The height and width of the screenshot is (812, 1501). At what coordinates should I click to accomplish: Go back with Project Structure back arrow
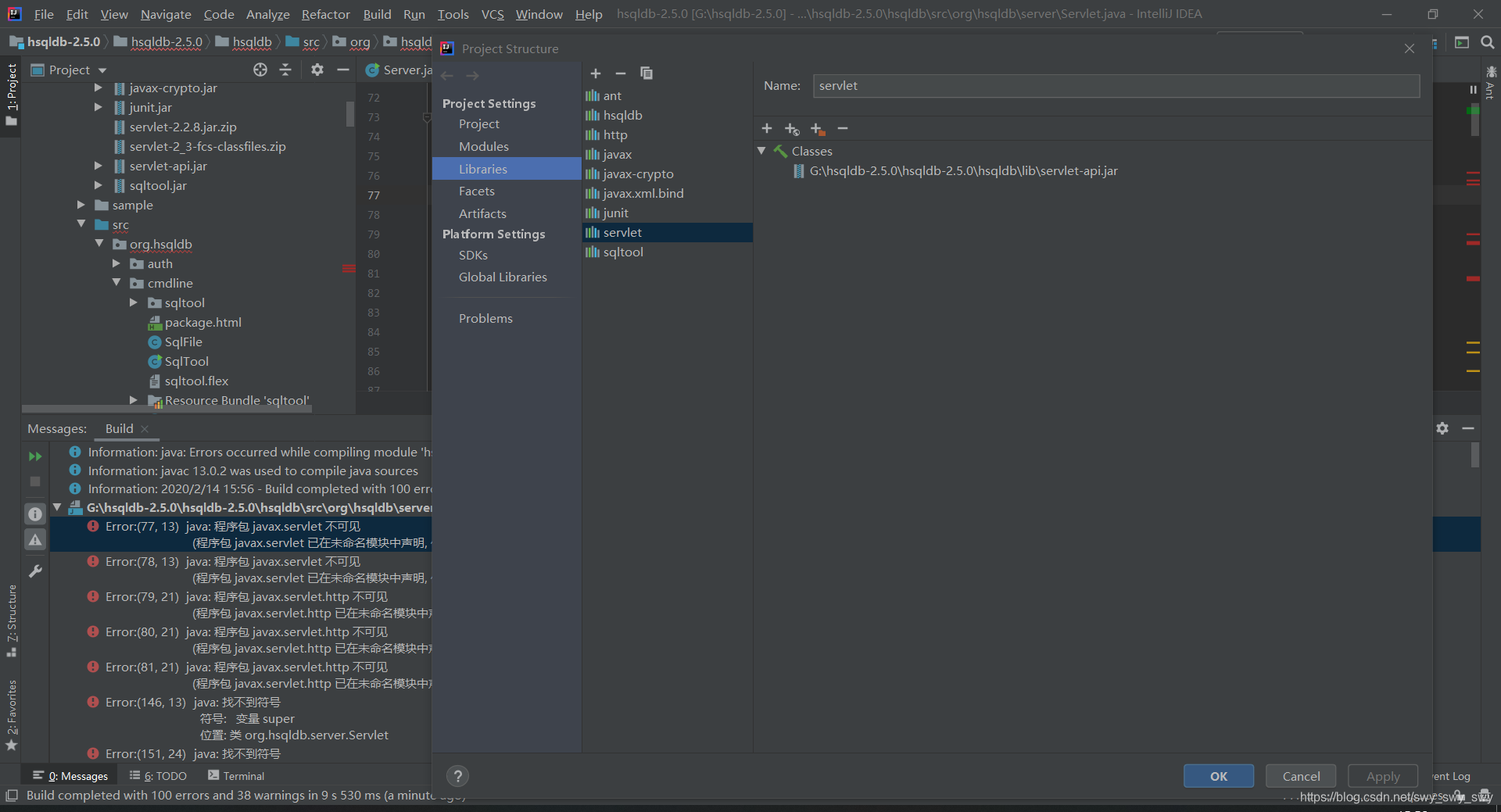(447, 76)
